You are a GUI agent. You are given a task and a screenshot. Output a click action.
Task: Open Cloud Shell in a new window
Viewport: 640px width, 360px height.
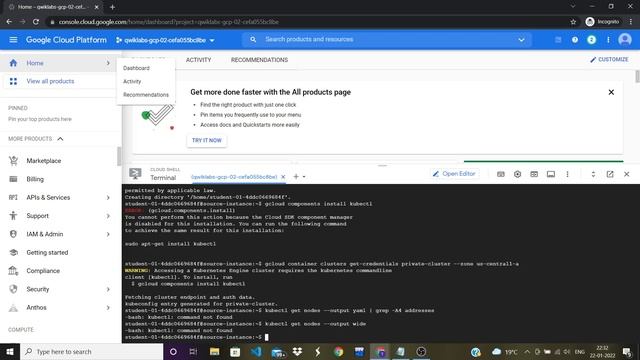coord(610,174)
